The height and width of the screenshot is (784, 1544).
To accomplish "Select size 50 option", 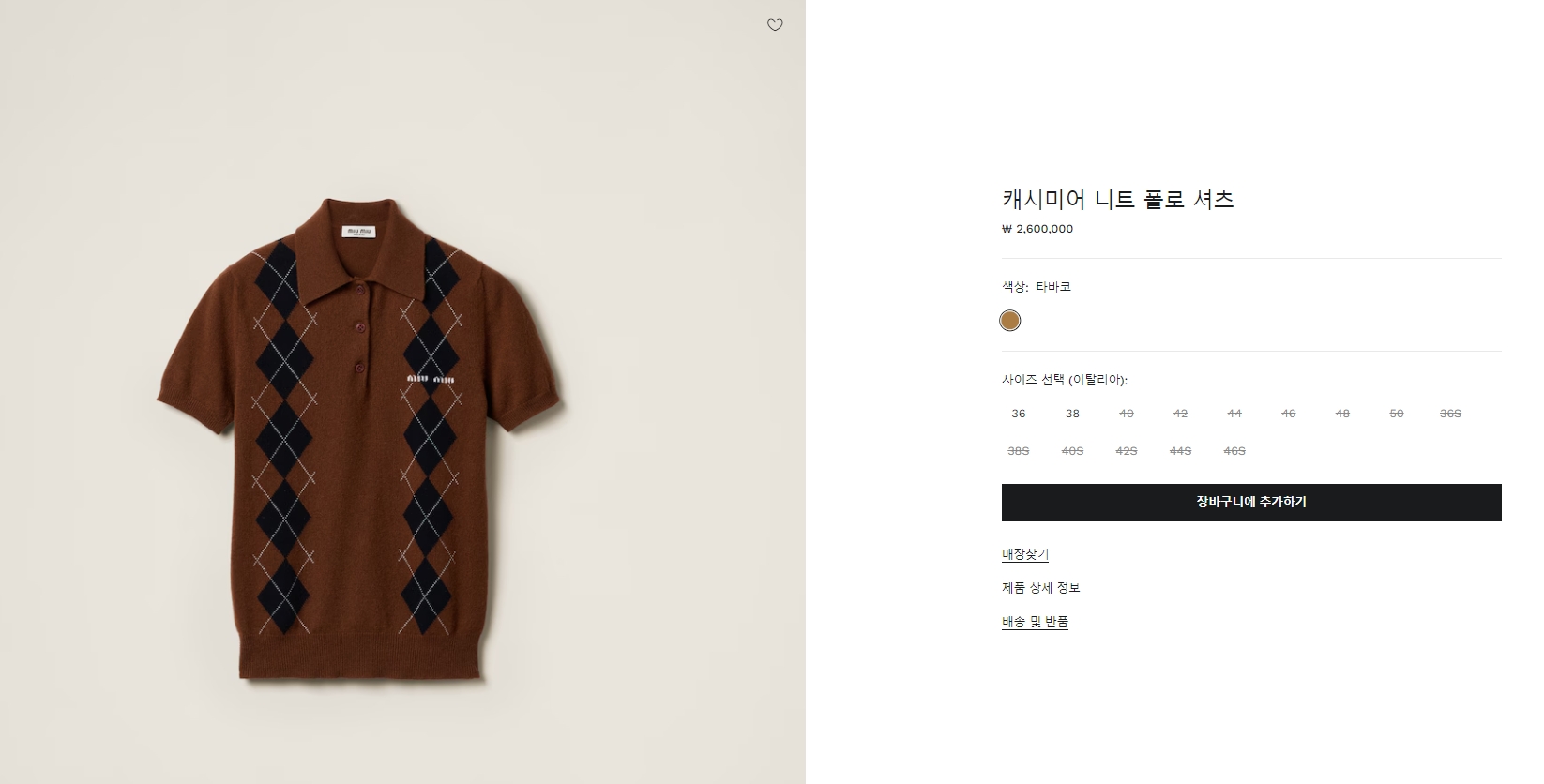I will click(x=1397, y=414).
